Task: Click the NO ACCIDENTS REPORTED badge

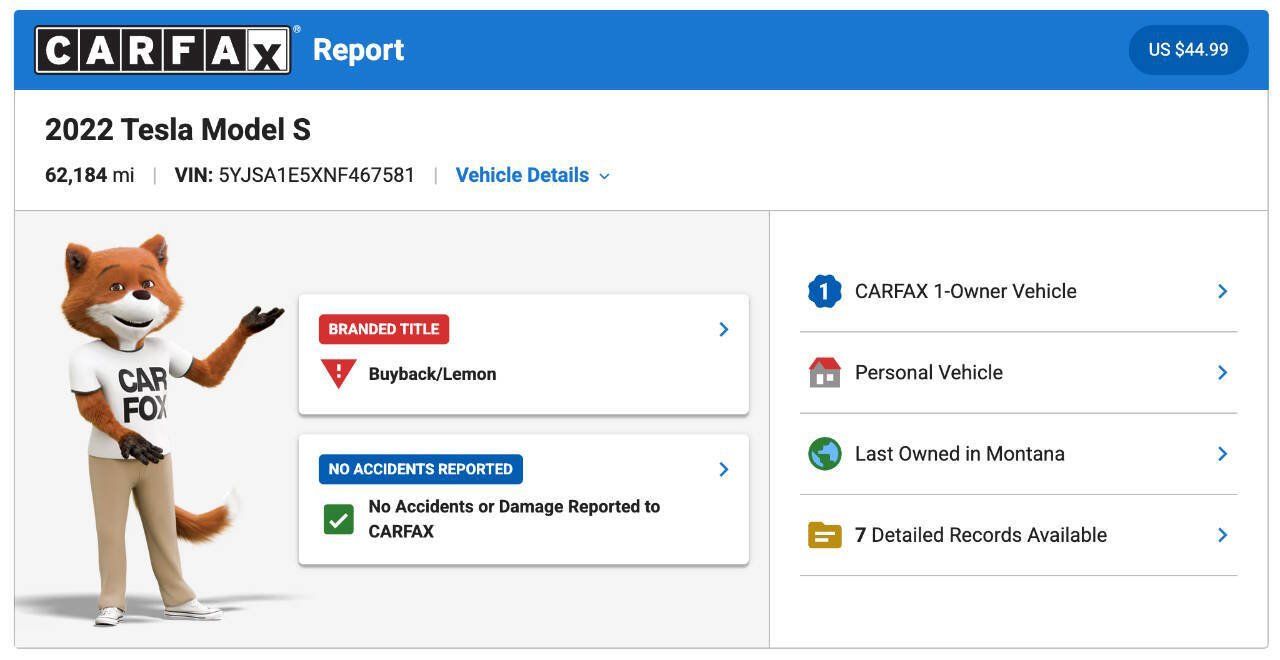Action: (x=420, y=469)
